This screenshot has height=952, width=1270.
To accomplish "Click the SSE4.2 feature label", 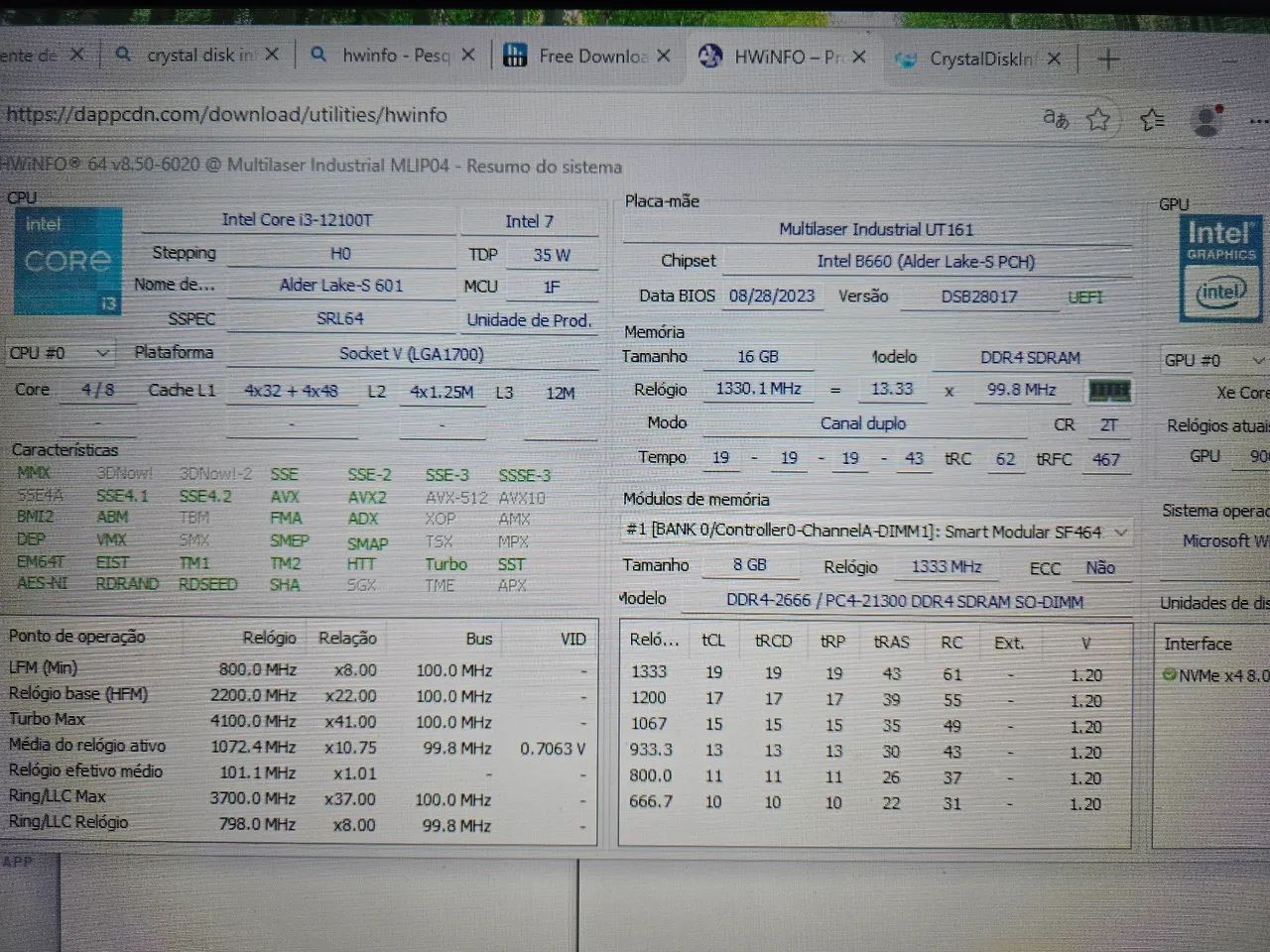I will point(205,496).
